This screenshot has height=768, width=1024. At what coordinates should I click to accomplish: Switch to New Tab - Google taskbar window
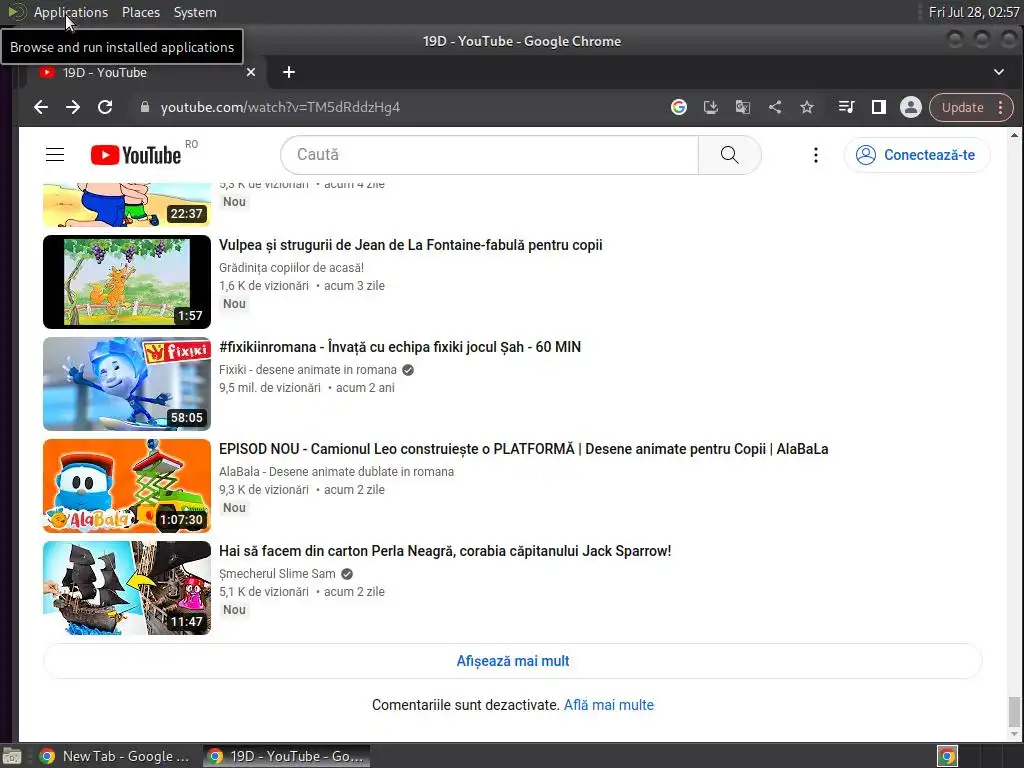(x=115, y=756)
